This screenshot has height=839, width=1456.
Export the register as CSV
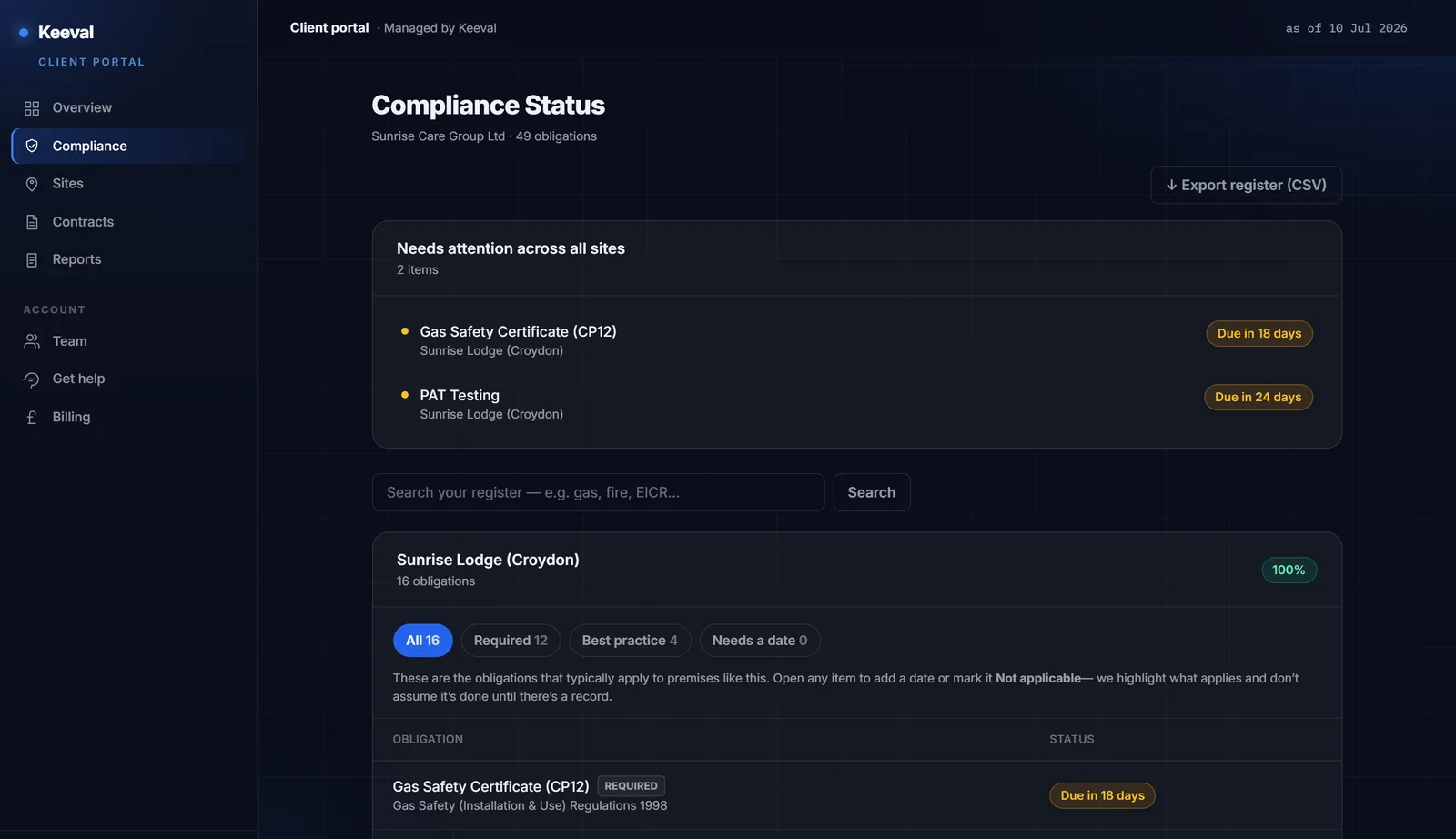(1246, 185)
